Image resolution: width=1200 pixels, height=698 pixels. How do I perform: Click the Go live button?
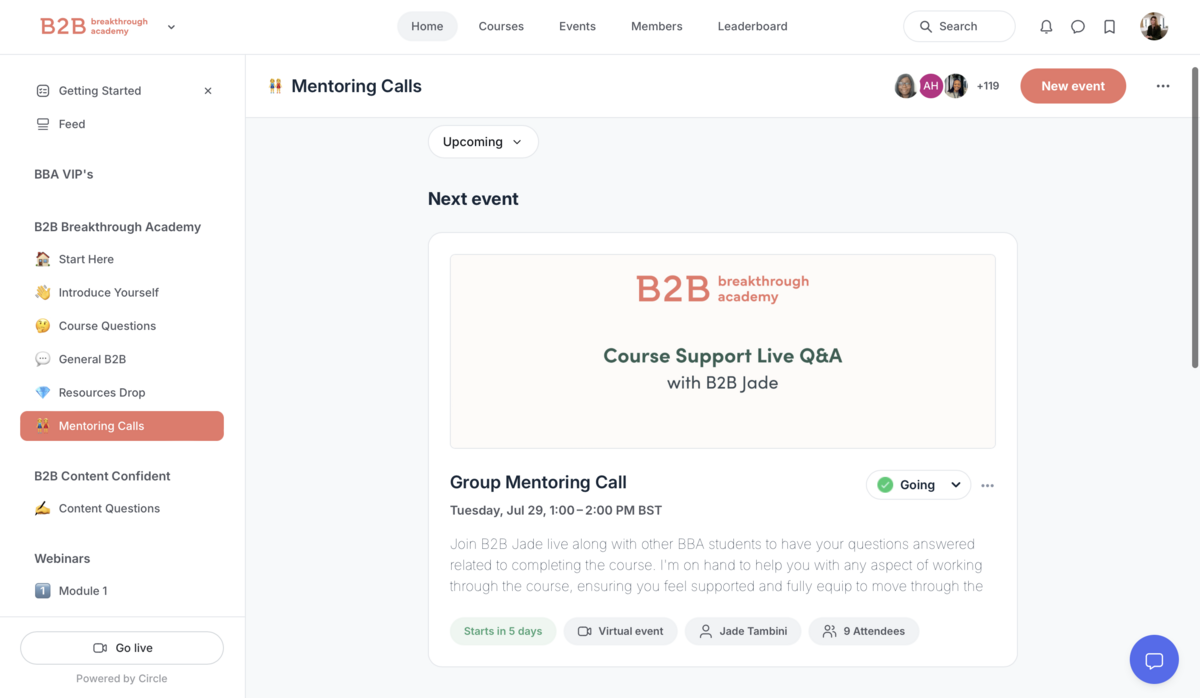pos(122,648)
